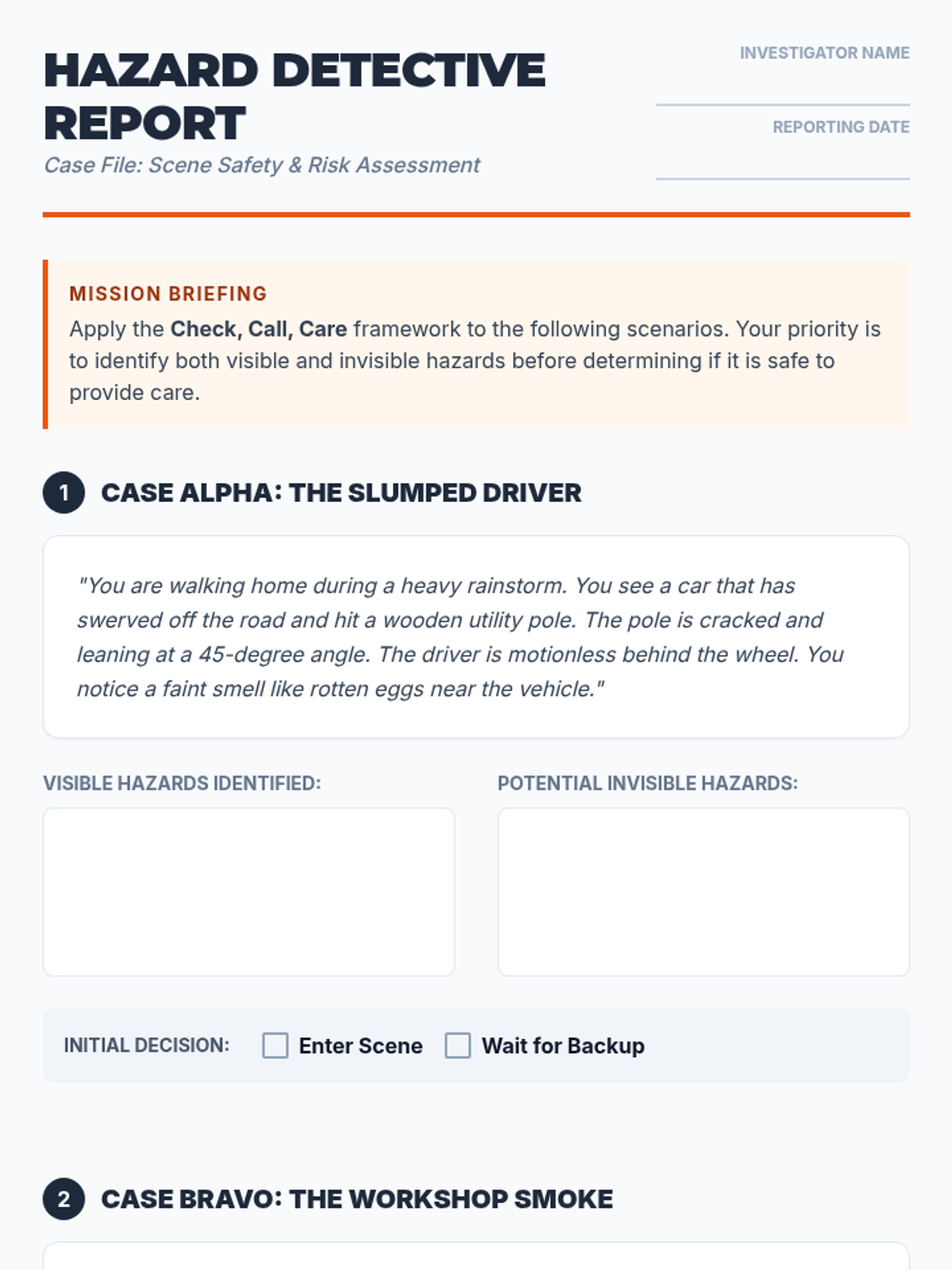The width and height of the screenshot is (952, 1270).
Task: Click inside Potential Invisible Hazards text box
Action: 704,892
